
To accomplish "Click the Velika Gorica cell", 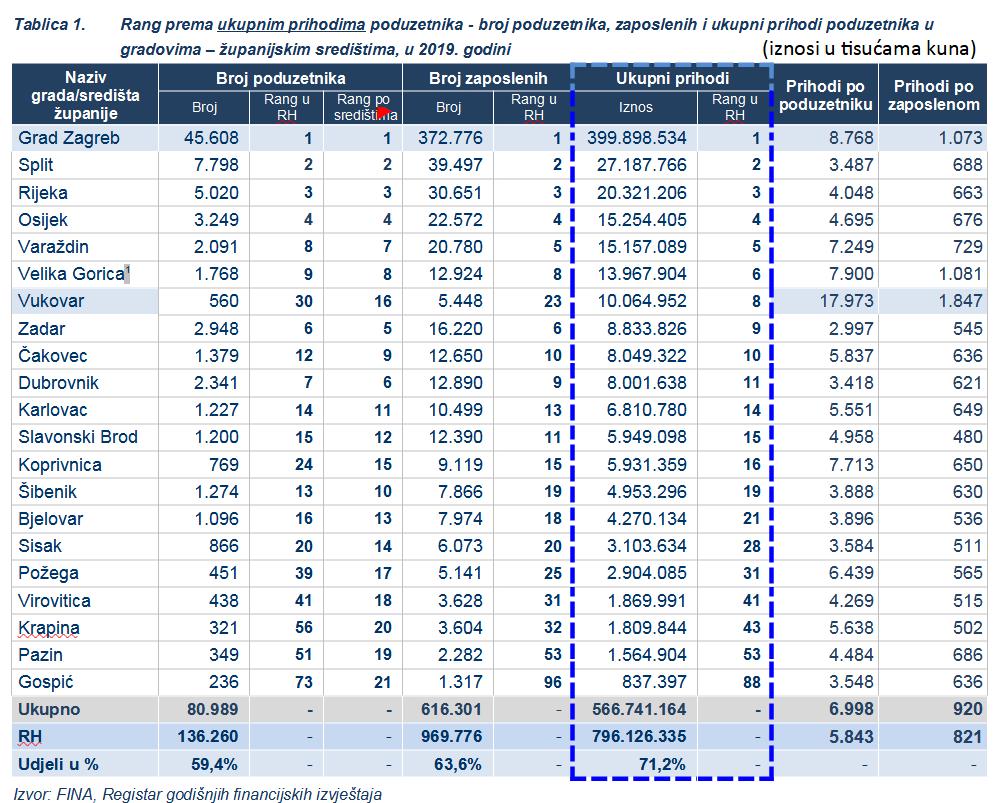I will [x=84, y=274].
